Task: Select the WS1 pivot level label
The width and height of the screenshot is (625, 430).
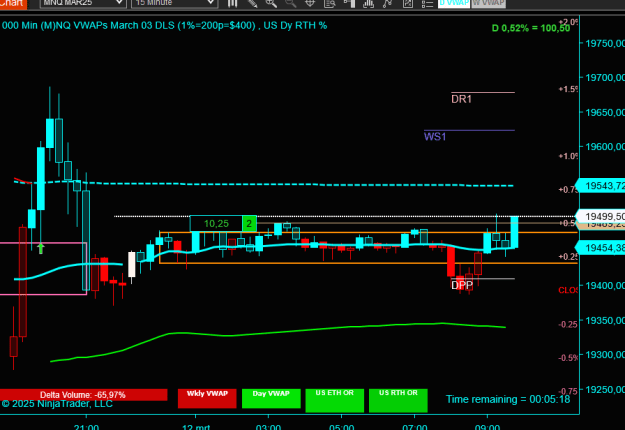Action: coord(435,137)
